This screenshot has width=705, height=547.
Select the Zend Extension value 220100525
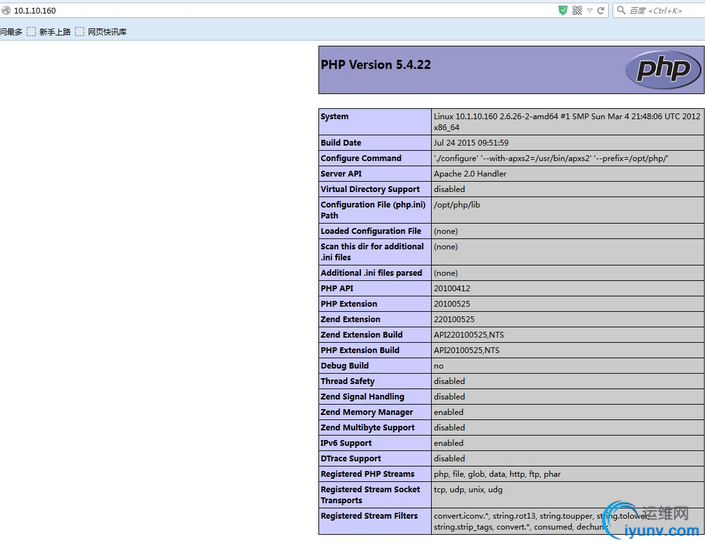(454, 320)
